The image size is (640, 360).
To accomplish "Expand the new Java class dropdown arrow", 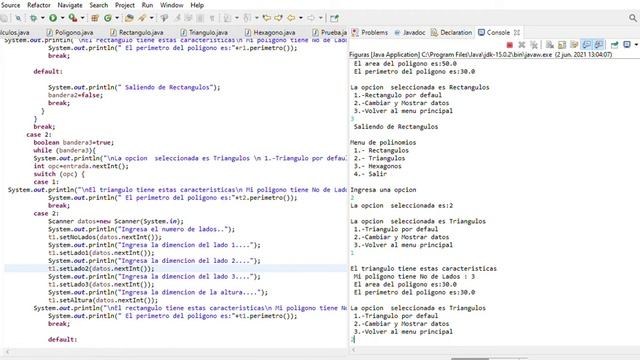I will tap(117, 18).
